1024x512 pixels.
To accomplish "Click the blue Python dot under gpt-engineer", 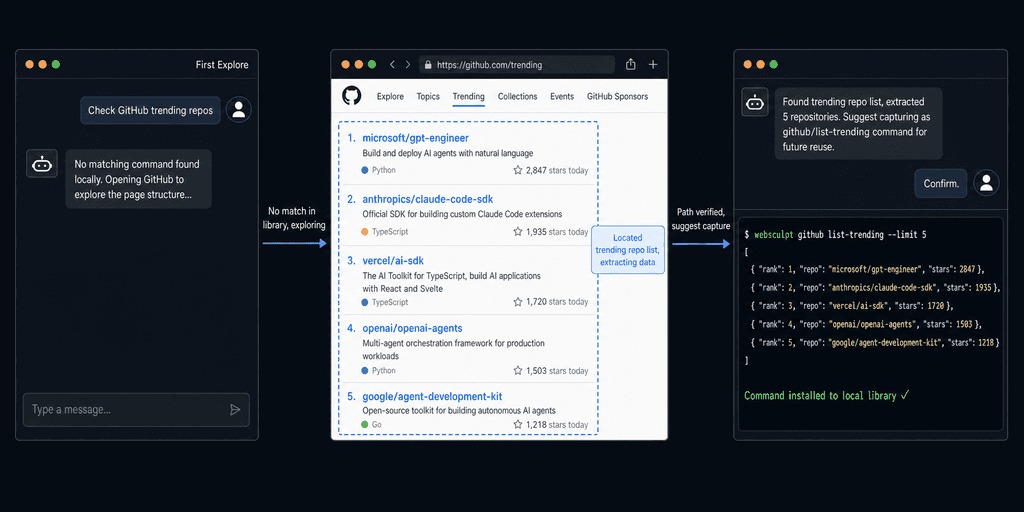I will (365, 170).
